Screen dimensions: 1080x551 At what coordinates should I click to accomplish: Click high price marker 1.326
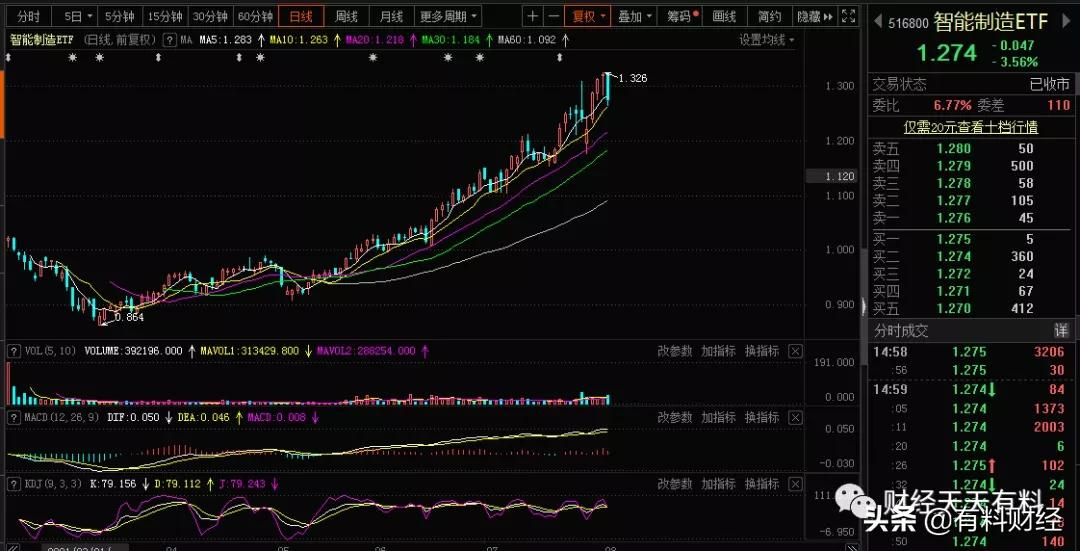(633, 79)
